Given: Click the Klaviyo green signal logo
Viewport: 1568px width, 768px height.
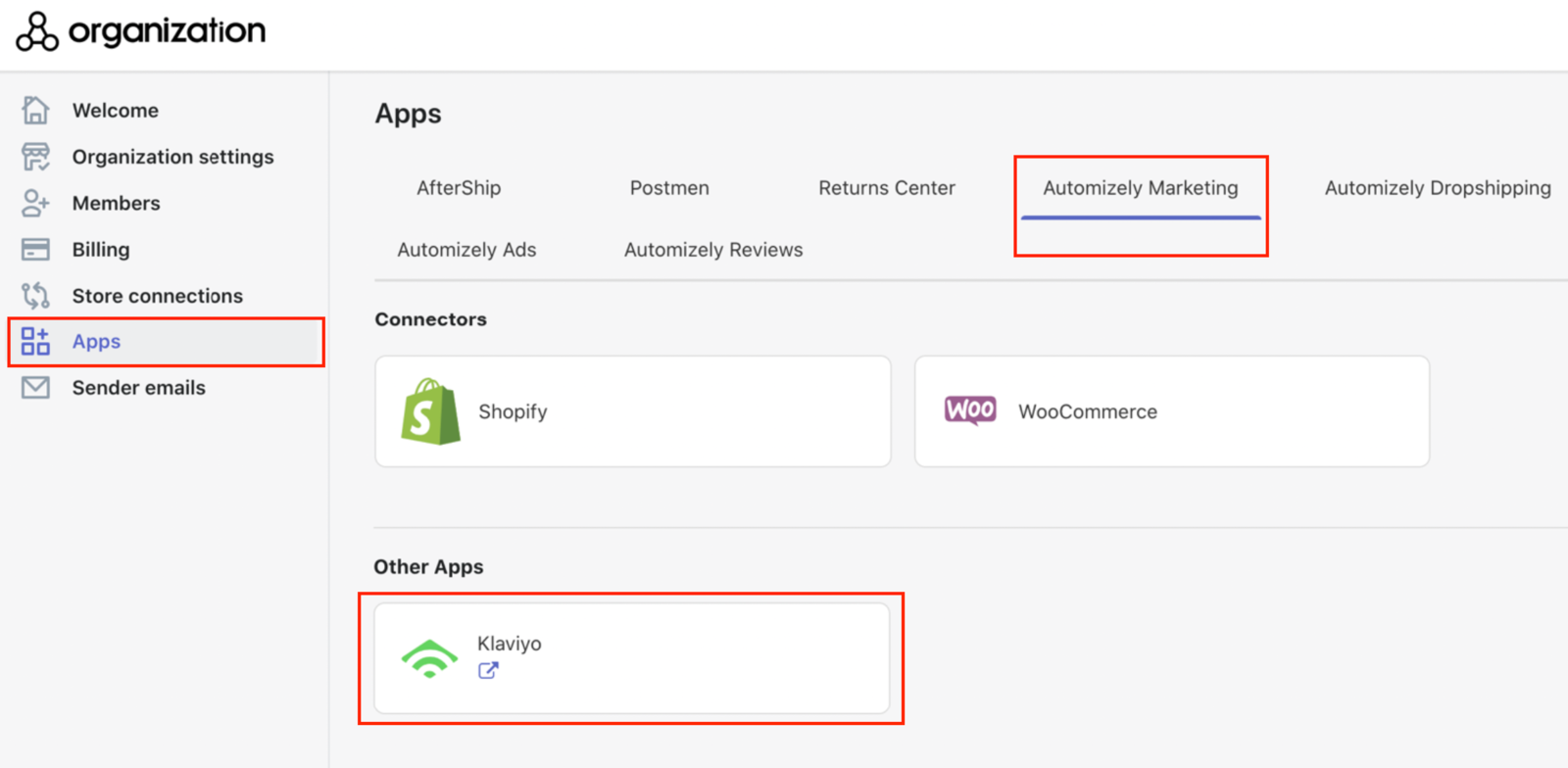Looking at the screenshot, I should 429,658.
